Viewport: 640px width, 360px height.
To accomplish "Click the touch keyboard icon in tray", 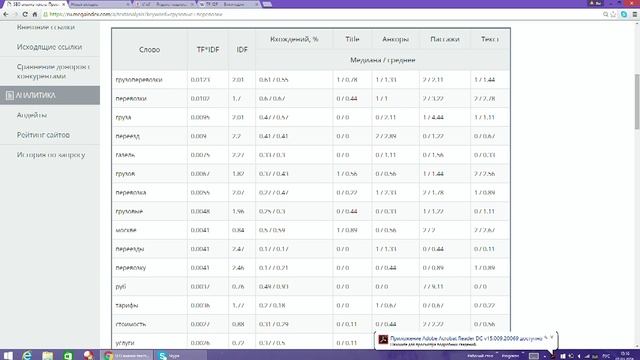I will (534, 356).
